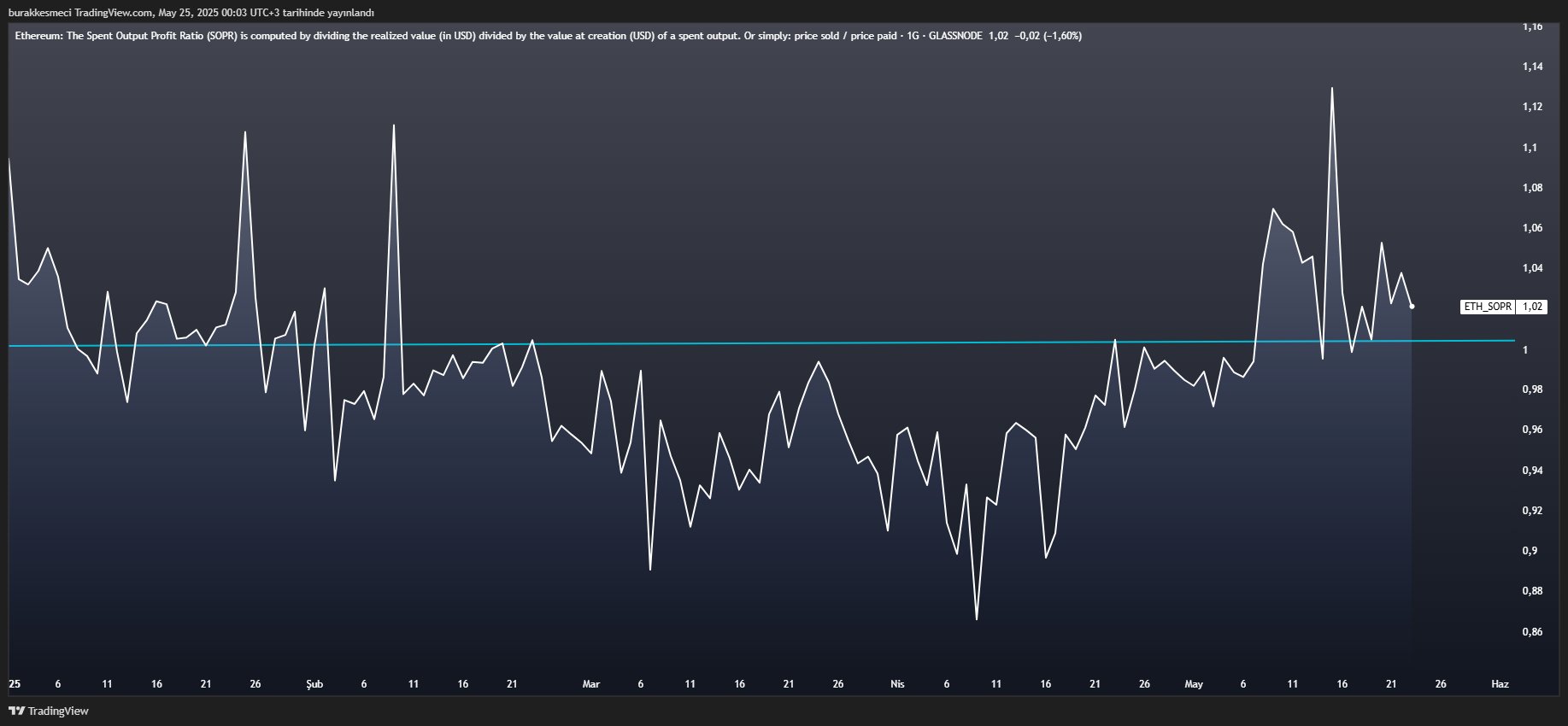The image size is (1568, 726).
Task: Click the −0,02 (−1,60%) change value
Action: click(1048, 36)
